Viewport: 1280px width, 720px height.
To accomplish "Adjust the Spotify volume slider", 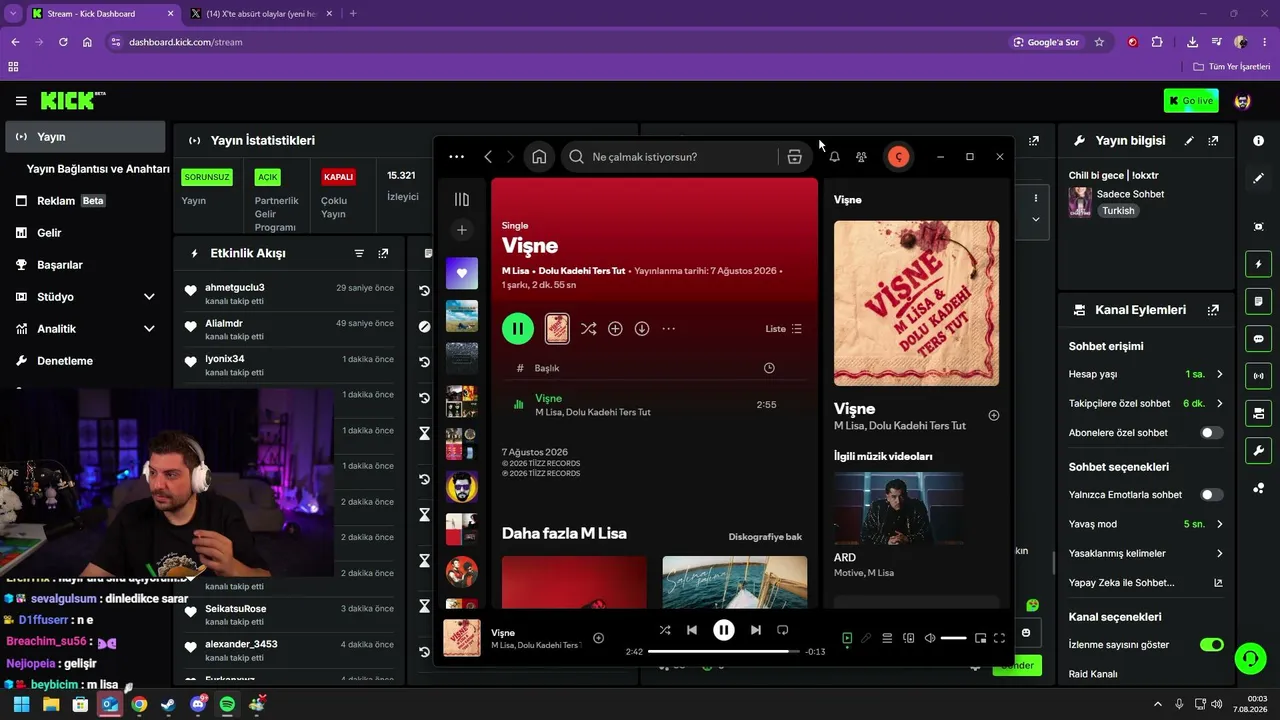I will 954,638.
